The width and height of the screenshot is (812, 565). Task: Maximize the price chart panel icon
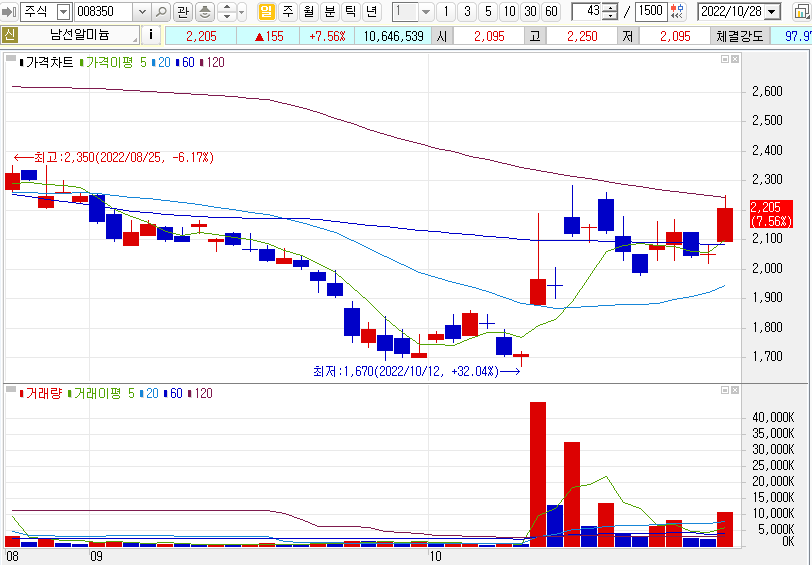[725, 60]
